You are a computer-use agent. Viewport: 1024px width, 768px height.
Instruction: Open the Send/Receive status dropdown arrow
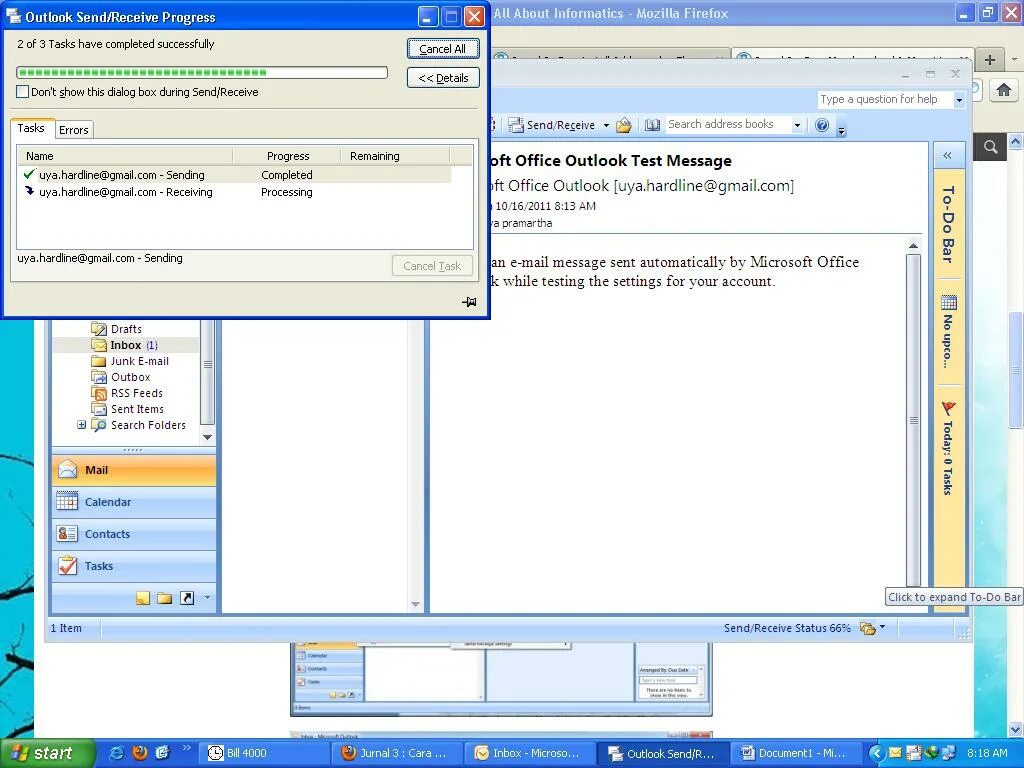click(882, 627)
